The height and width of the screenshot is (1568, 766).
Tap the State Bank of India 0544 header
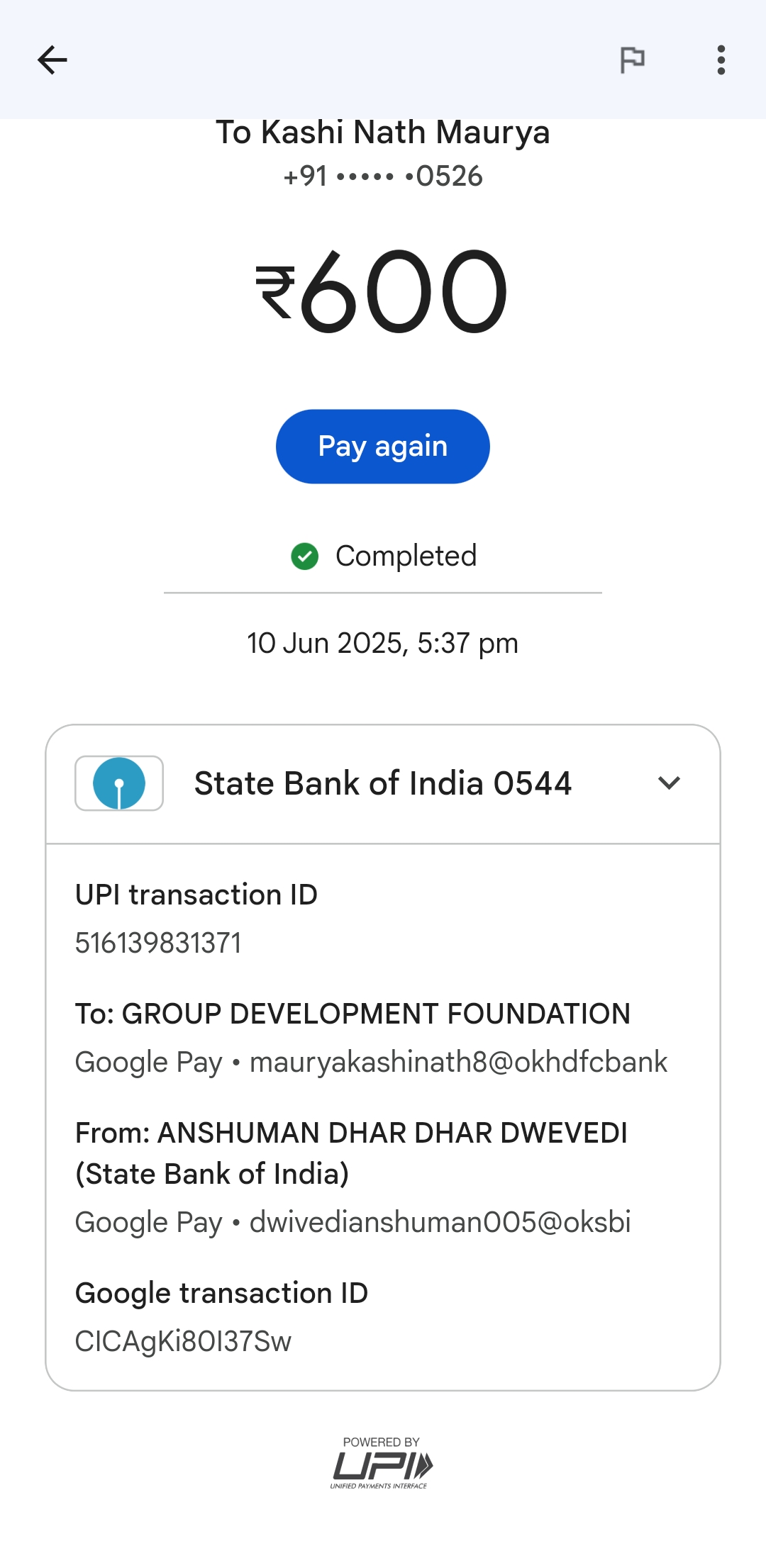pos(383,784)
